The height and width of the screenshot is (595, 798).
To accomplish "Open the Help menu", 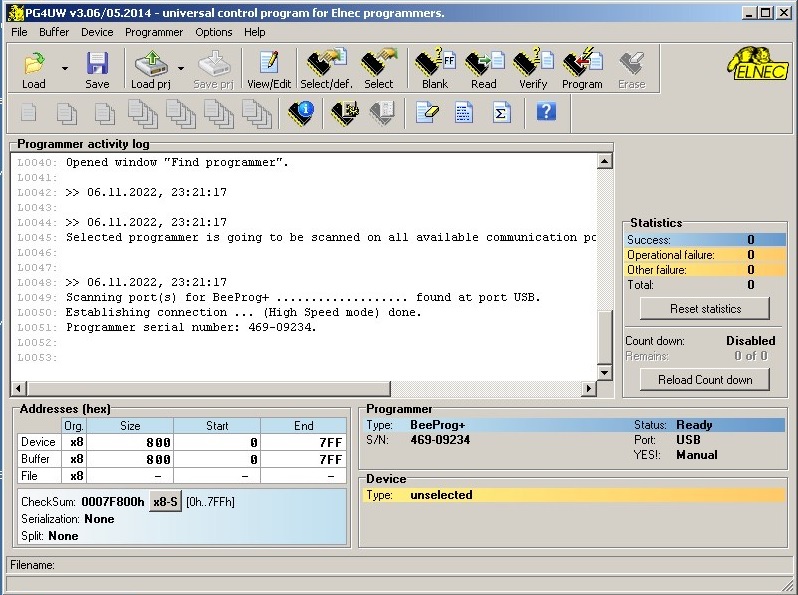I will tap(254, 32).
